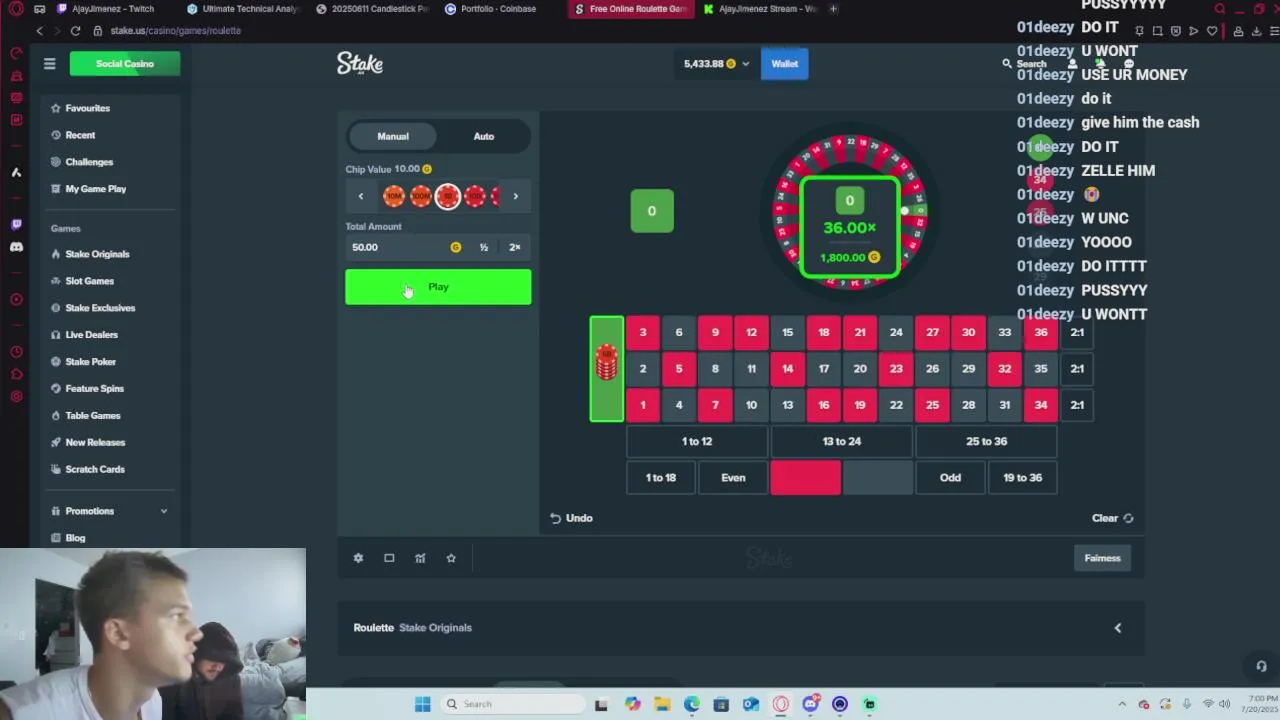Clear all bets
1280x720 pixels.
pyautogui.click(x=1112, y=518)
